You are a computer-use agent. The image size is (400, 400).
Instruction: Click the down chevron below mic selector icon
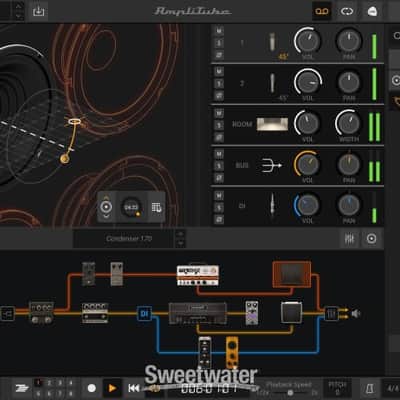click(x=106, y=216)
